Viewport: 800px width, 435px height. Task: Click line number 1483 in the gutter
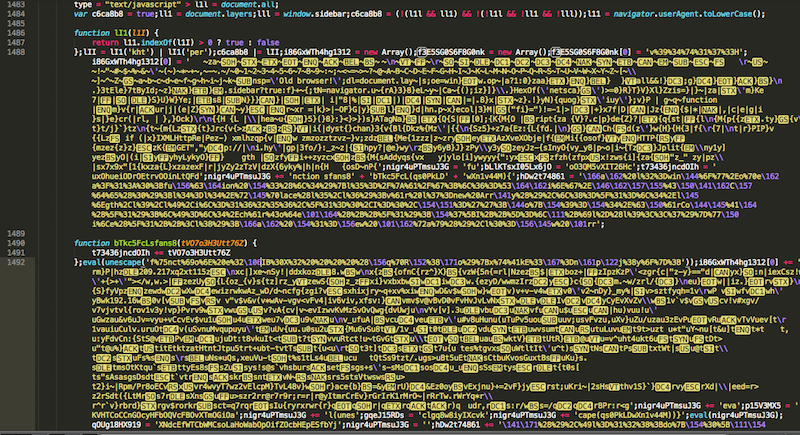[x=16, y=5]
